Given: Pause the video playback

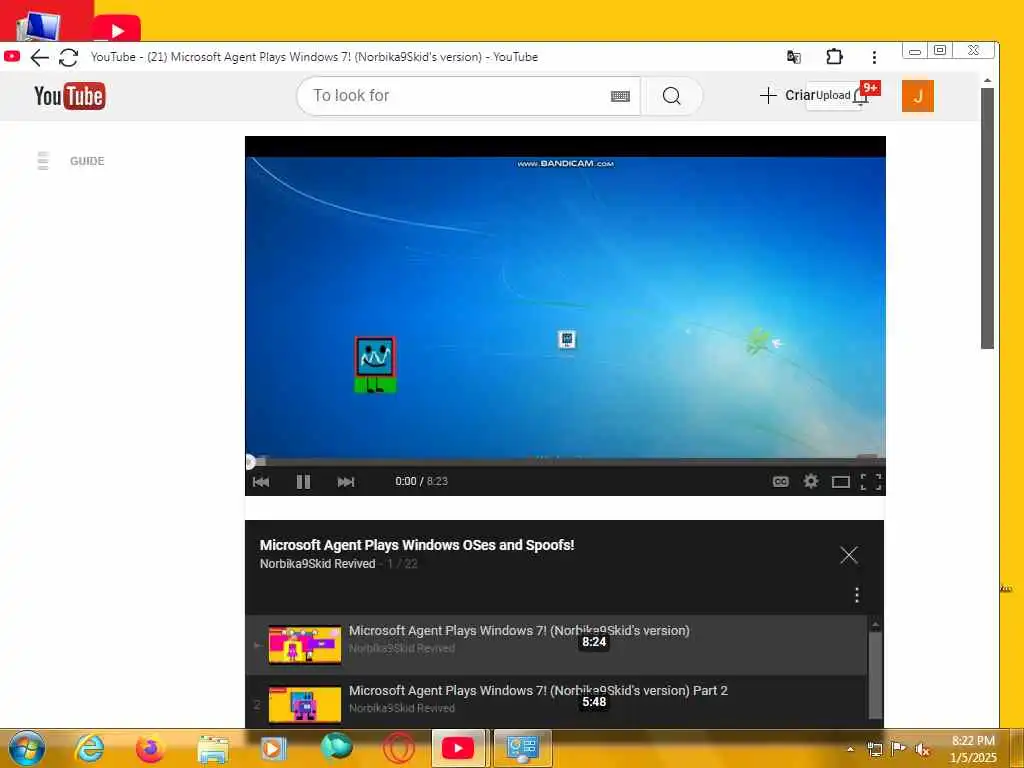Looking at the screenshot, I should [303, 482].
